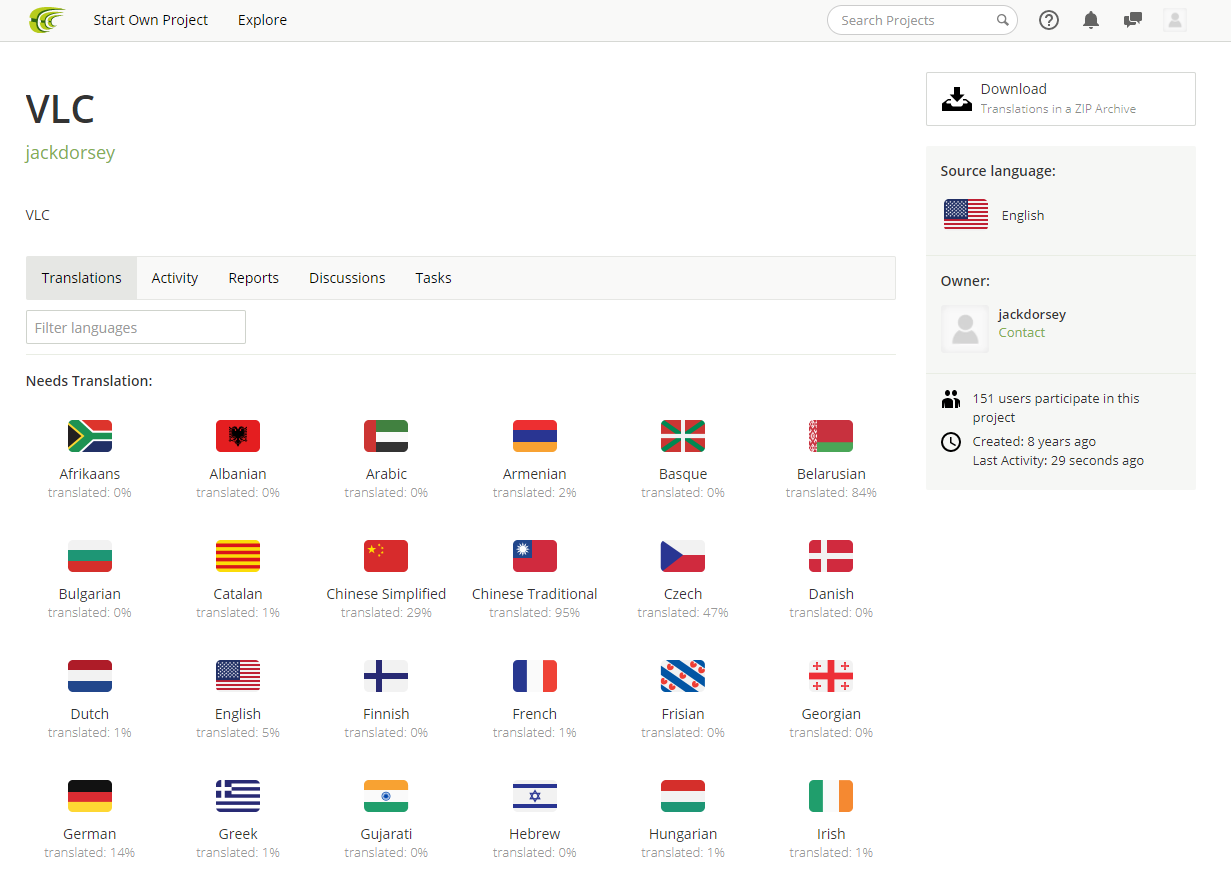Select the Albanian flag icon
Viewport: 1231px width, 871px height.
click(238, 436)
